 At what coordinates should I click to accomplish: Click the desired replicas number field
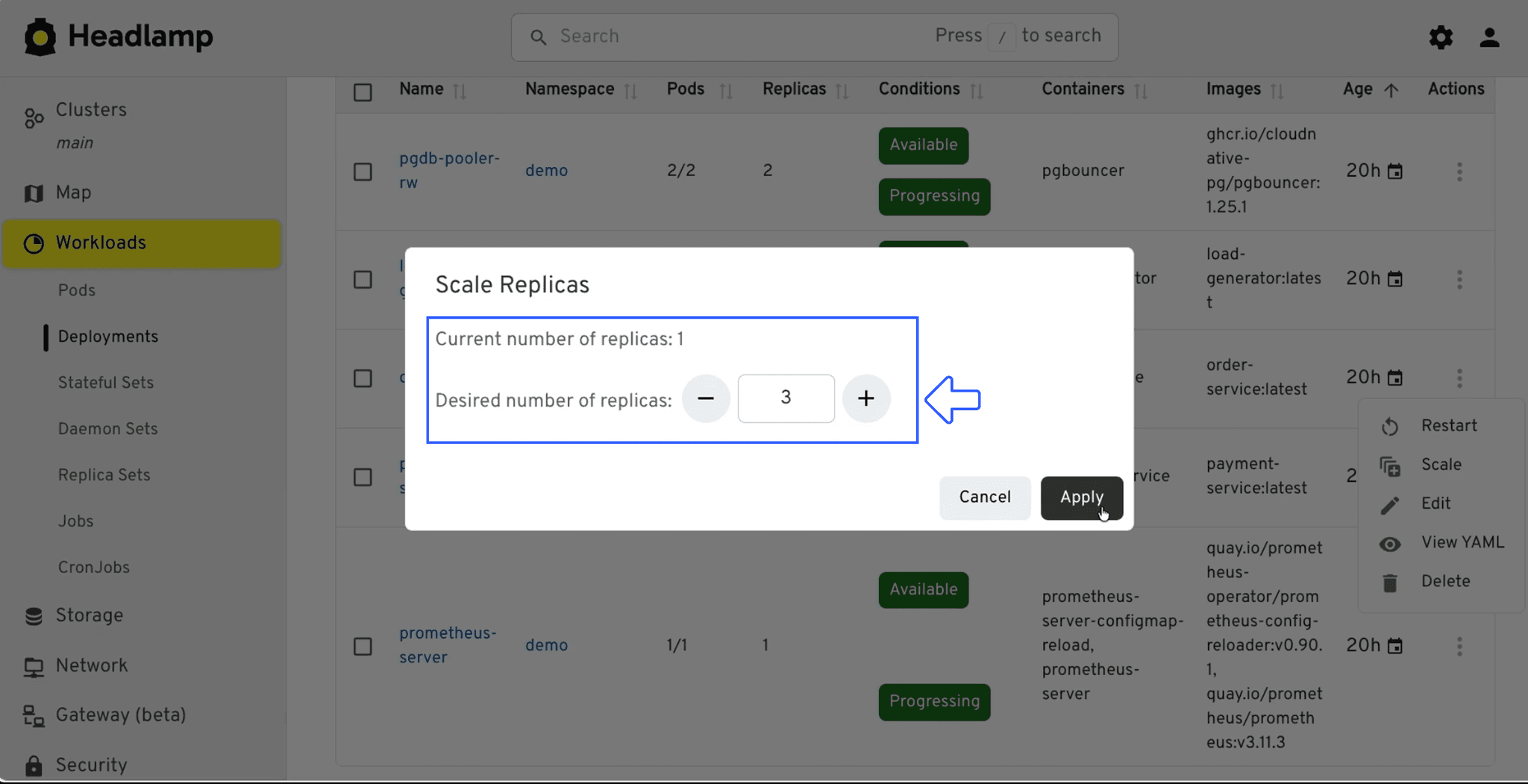(786, 399)
